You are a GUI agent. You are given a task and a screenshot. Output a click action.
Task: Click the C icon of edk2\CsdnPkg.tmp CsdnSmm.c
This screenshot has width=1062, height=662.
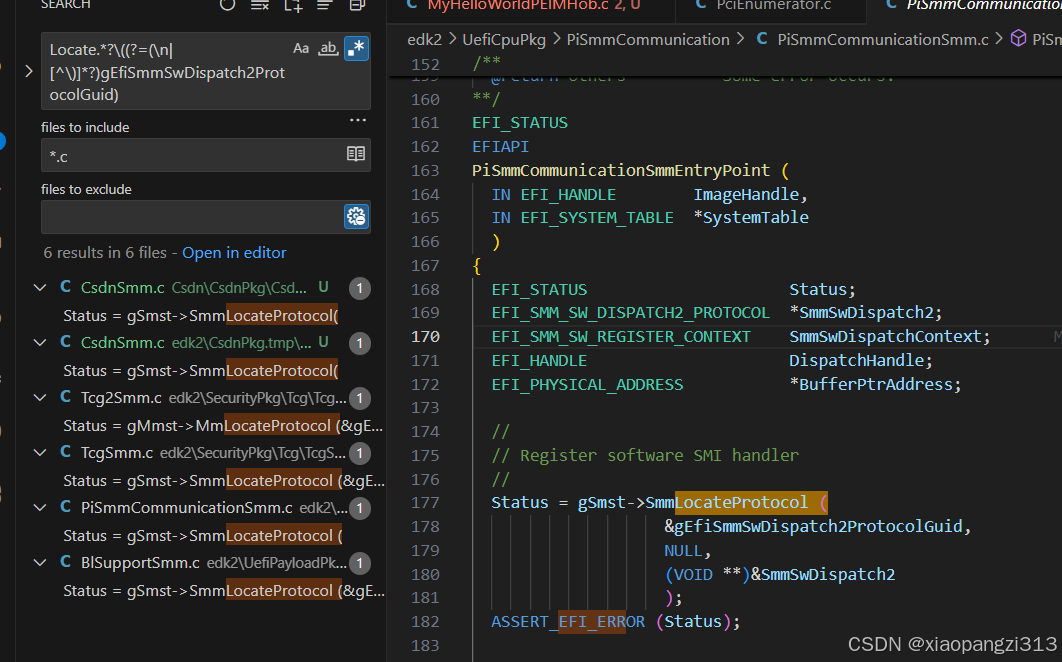coord(66,342)
